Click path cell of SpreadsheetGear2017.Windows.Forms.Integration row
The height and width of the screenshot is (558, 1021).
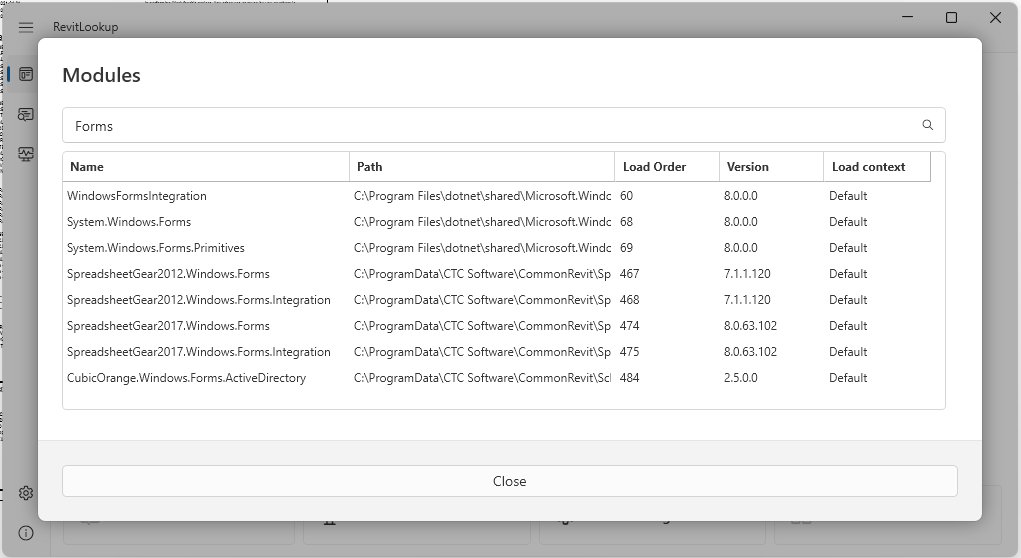point(483,352)
